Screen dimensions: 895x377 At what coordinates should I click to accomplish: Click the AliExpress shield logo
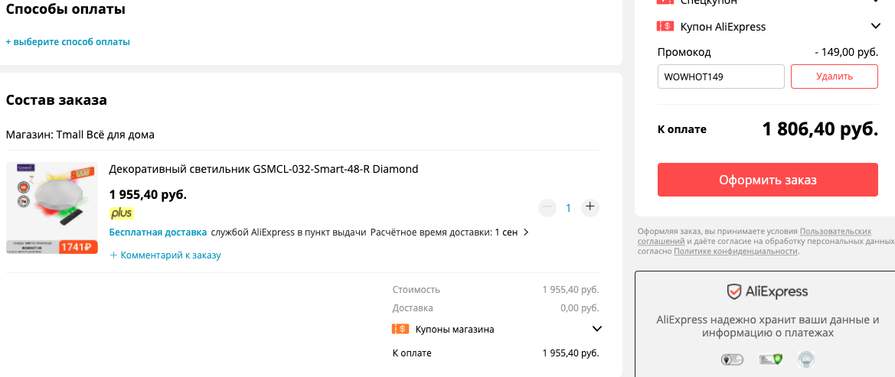(x=734, y=292)
